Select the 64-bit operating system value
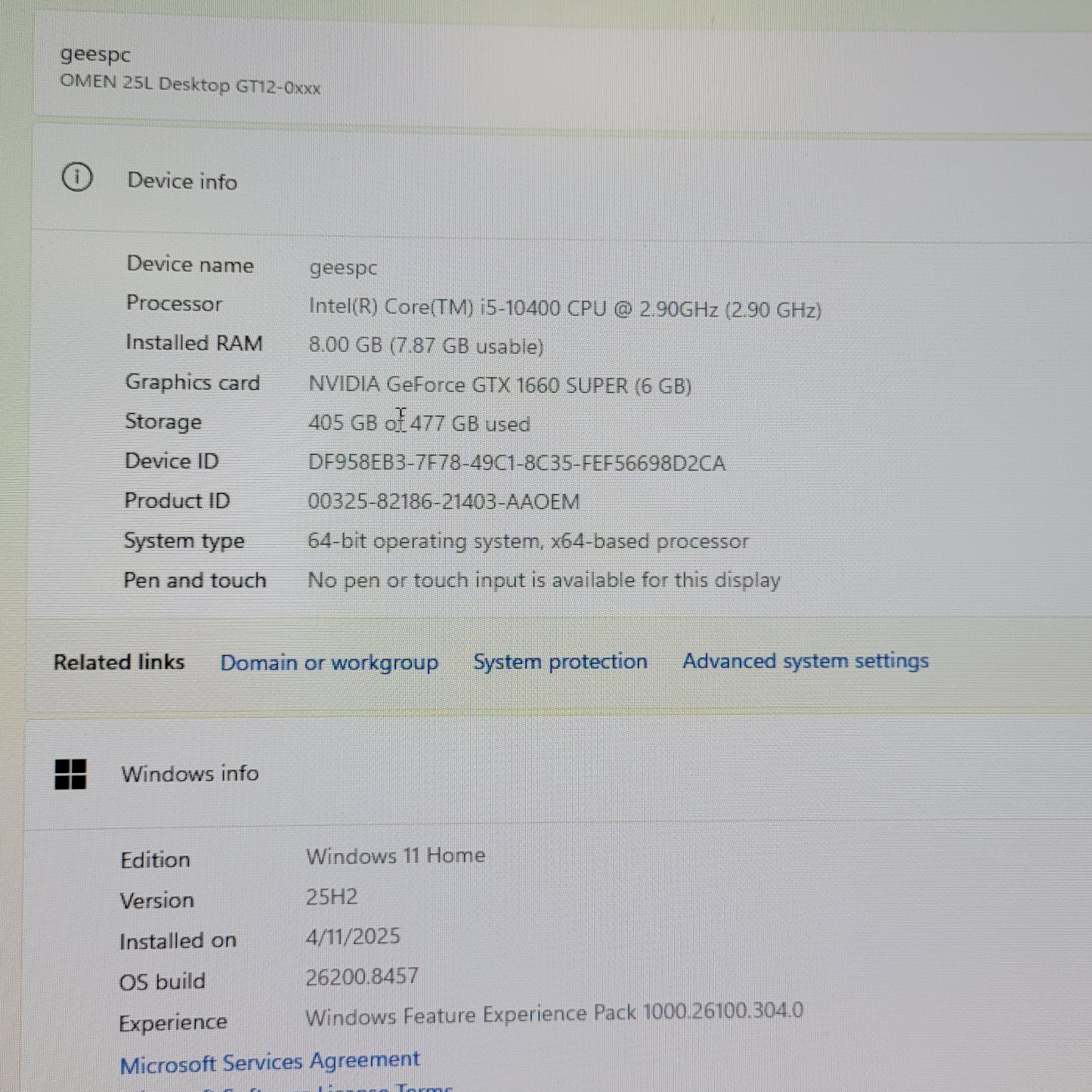Viewport: 1092px width, 1092px height. point(527,541)
